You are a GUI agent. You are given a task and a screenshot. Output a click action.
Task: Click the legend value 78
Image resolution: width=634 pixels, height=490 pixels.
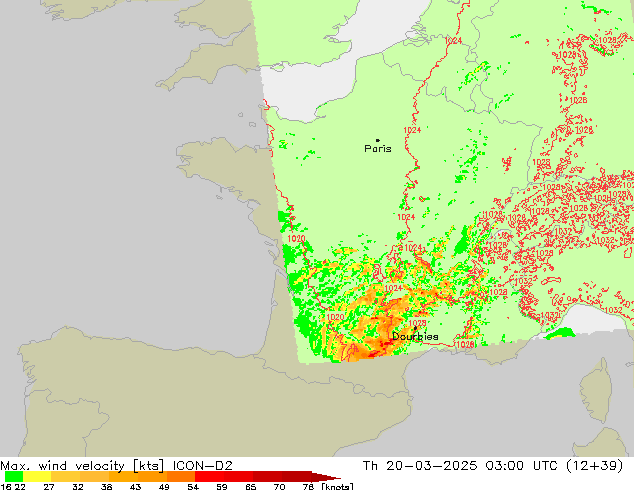point(308,486)
